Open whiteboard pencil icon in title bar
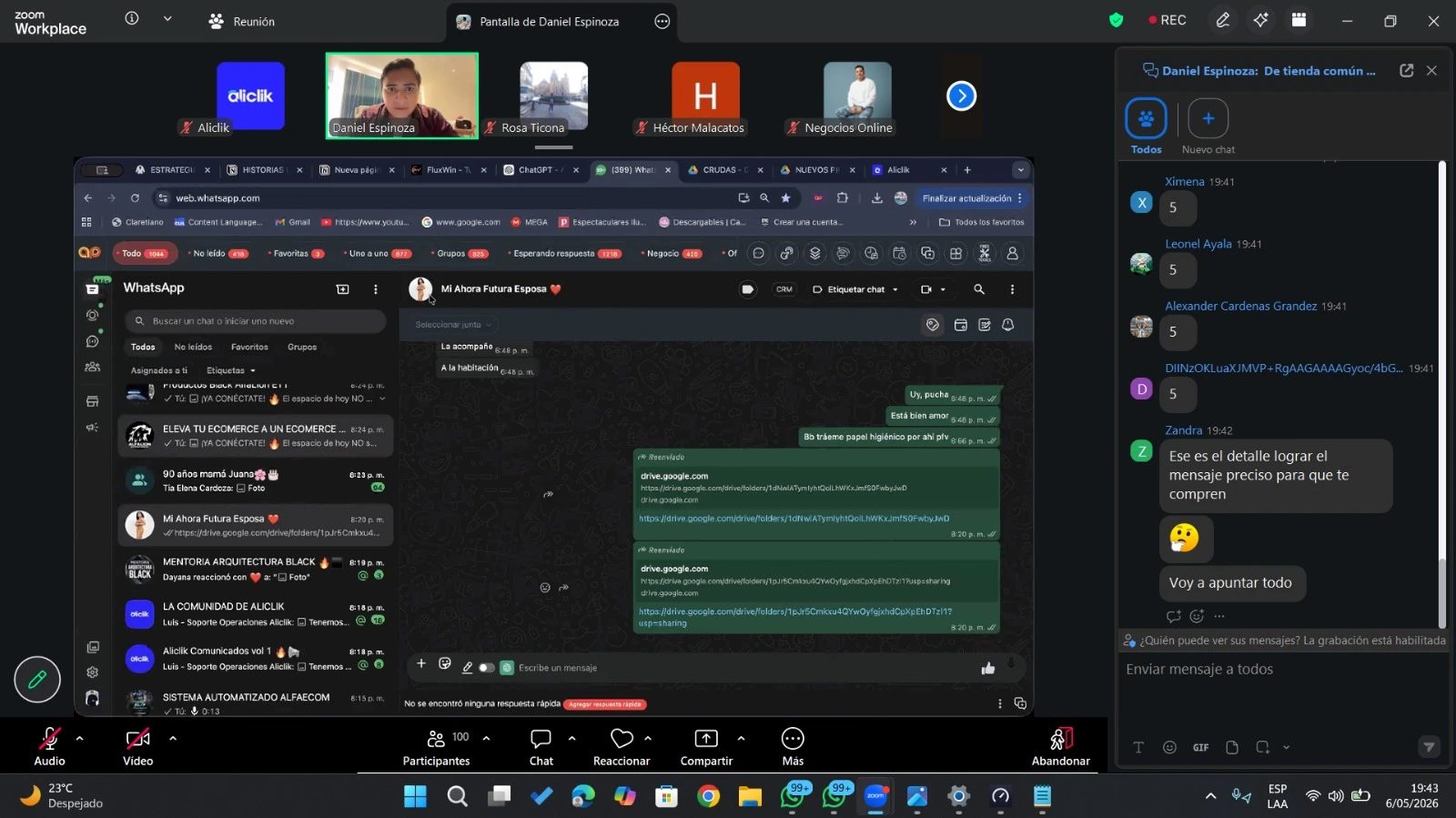 click(1223, 20)
